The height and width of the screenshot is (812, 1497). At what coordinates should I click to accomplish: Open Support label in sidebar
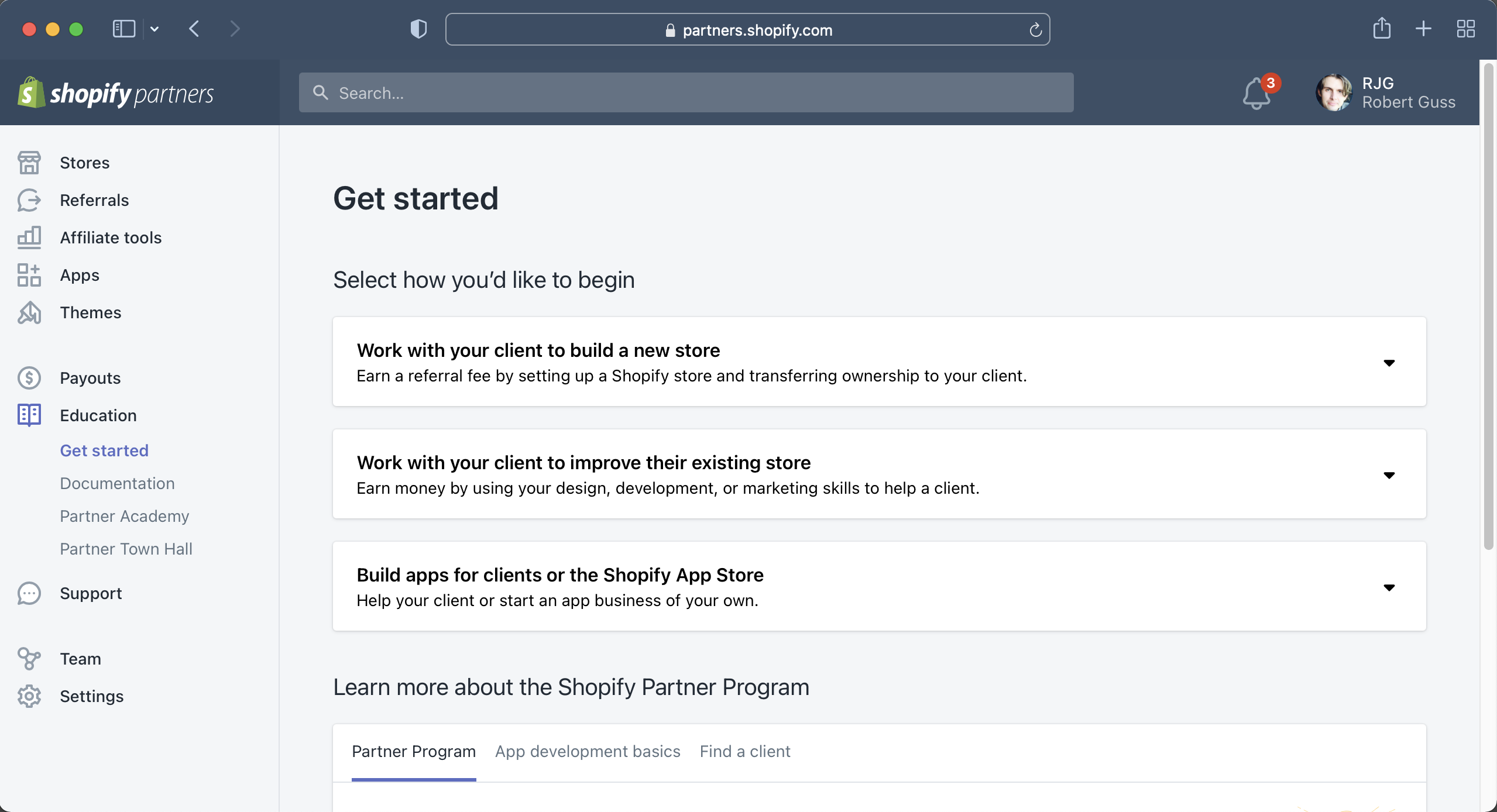click(91, 593)
